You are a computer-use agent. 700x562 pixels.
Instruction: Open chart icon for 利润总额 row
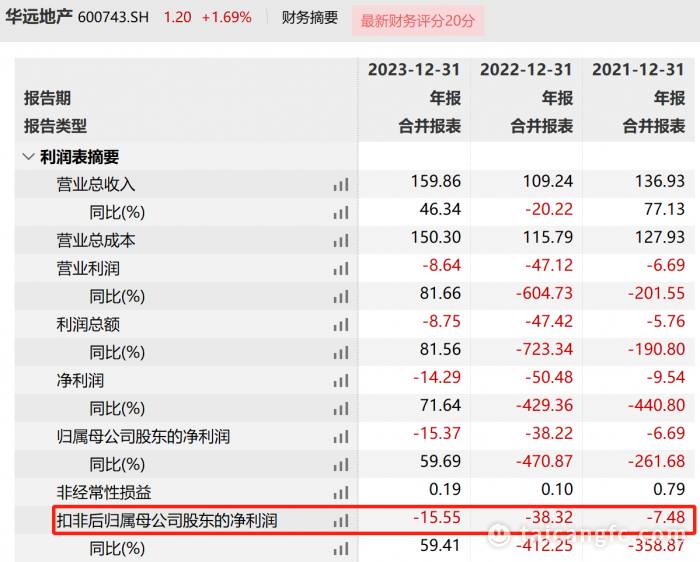click(341, 325)
